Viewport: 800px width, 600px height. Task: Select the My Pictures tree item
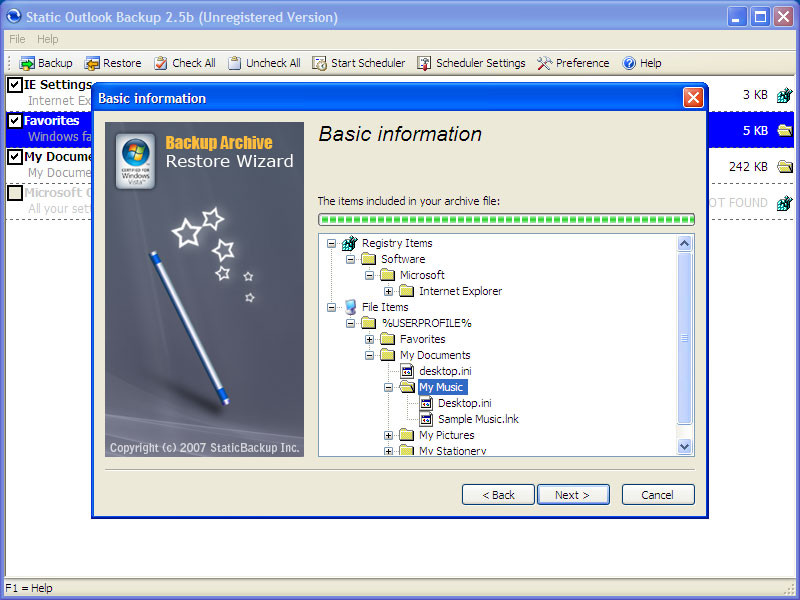tap(446, 435)
